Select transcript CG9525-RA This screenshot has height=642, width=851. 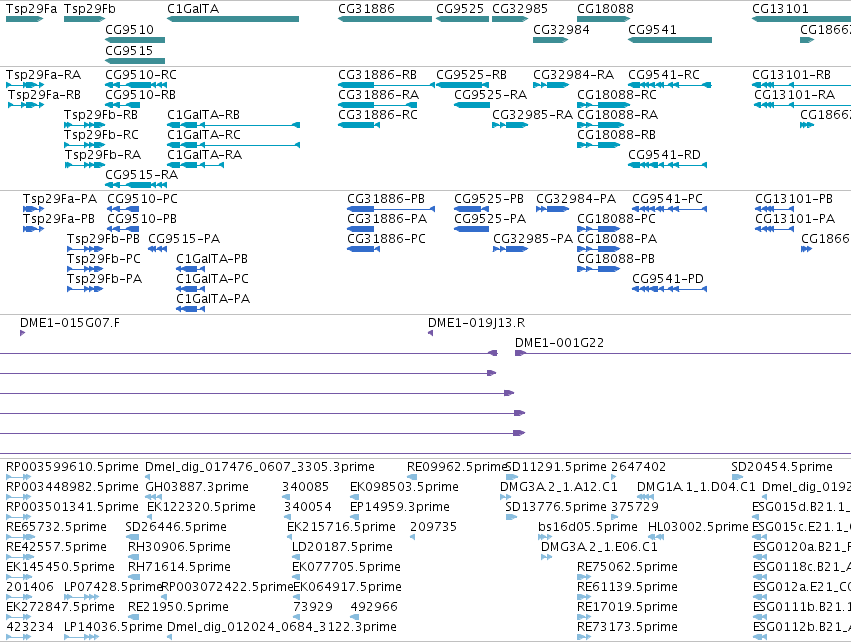(472, 105)
